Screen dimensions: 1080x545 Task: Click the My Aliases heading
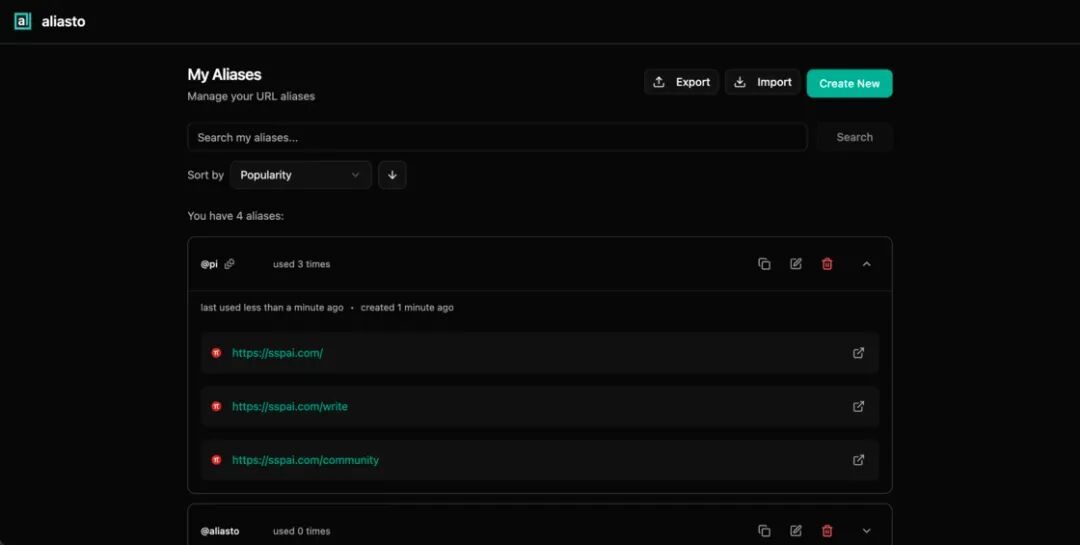point(224,74)
